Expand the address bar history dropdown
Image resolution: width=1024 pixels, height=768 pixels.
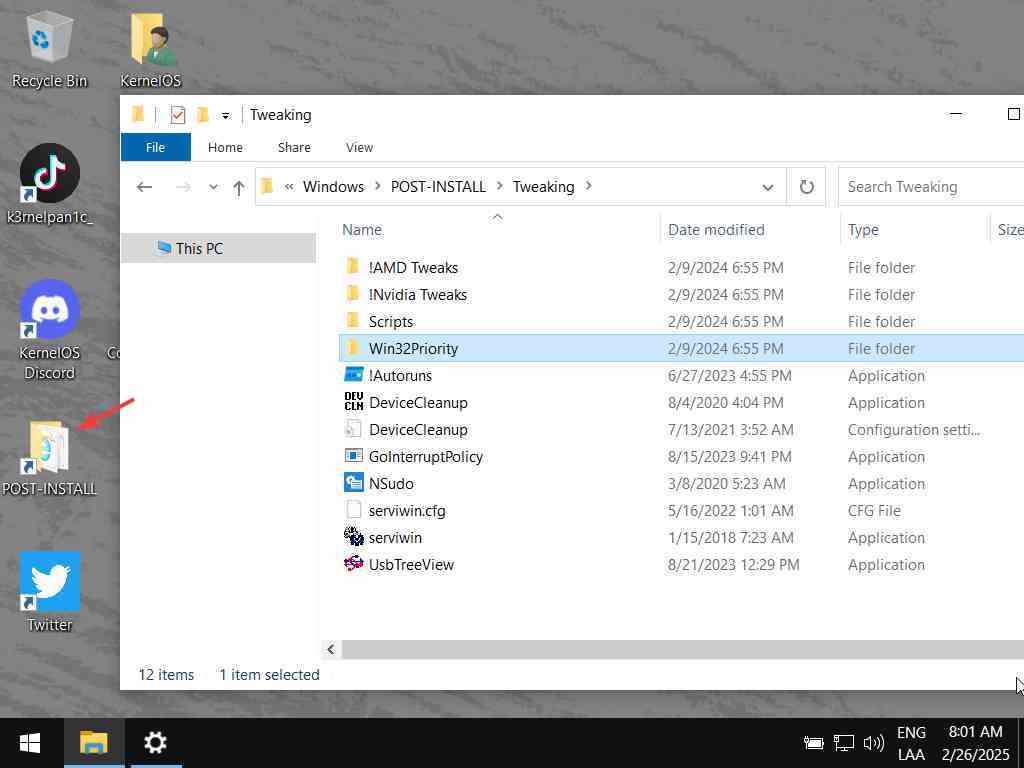coord(768,187)
